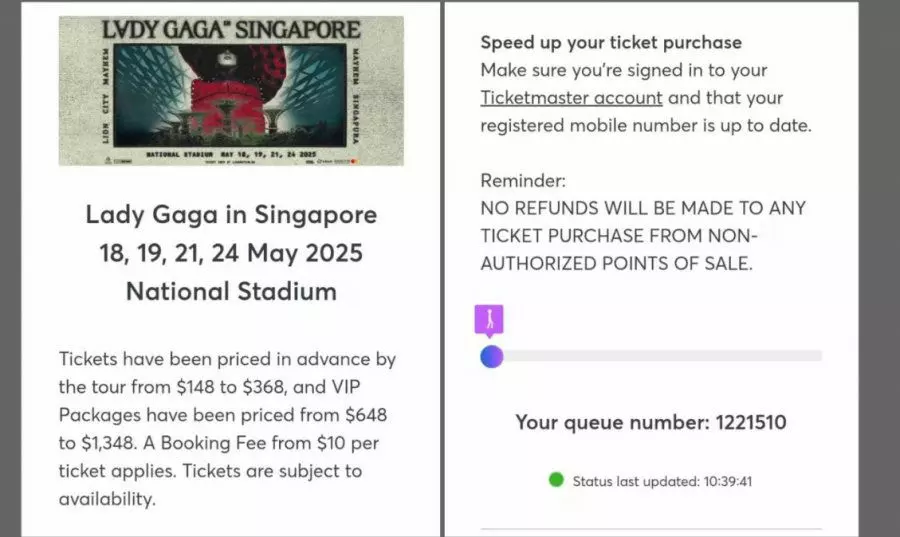Click the "Speed up your ticket purchase" heading
This screenshot has height=537, width=900.
(x=611, y=43)
